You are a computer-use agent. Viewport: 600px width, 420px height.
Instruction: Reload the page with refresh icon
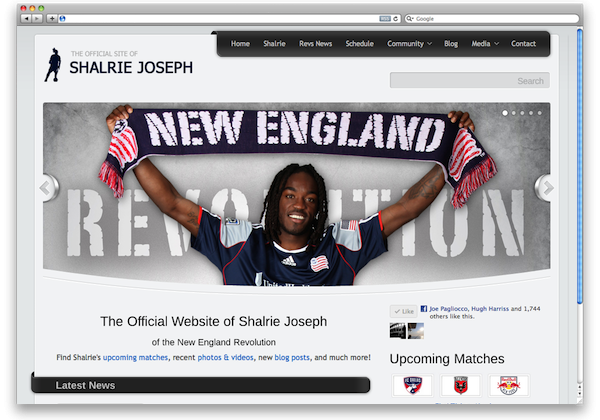tap(396, 18)
